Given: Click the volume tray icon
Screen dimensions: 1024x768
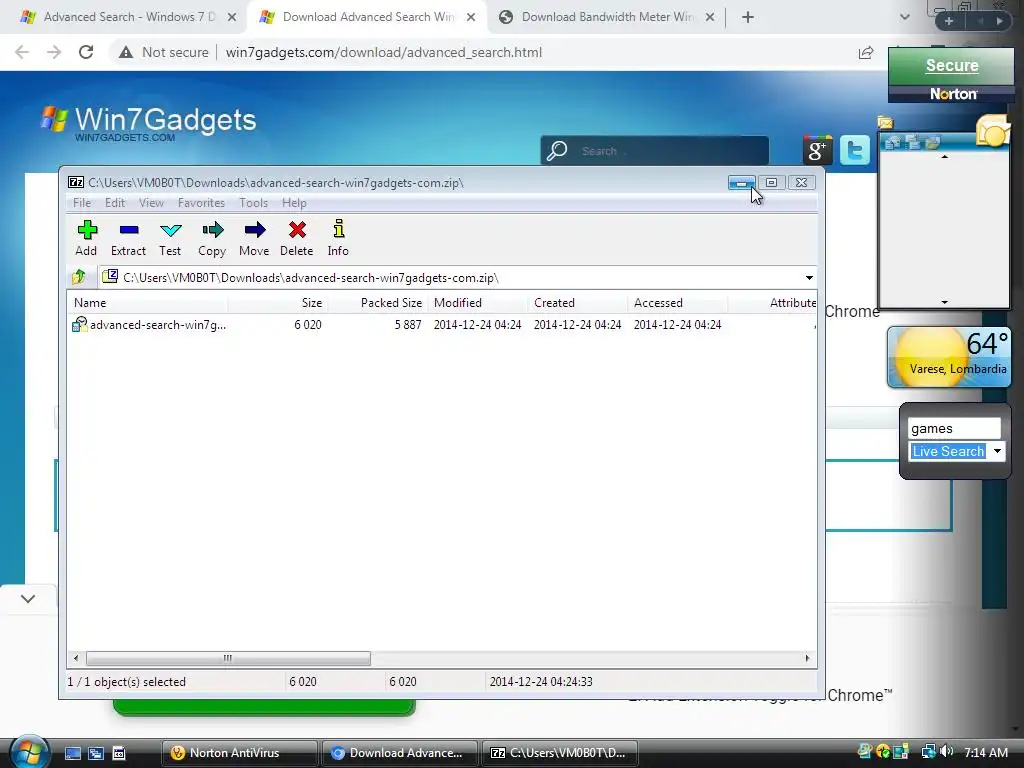Looking at the screenshot, I should tap(946, 752).
